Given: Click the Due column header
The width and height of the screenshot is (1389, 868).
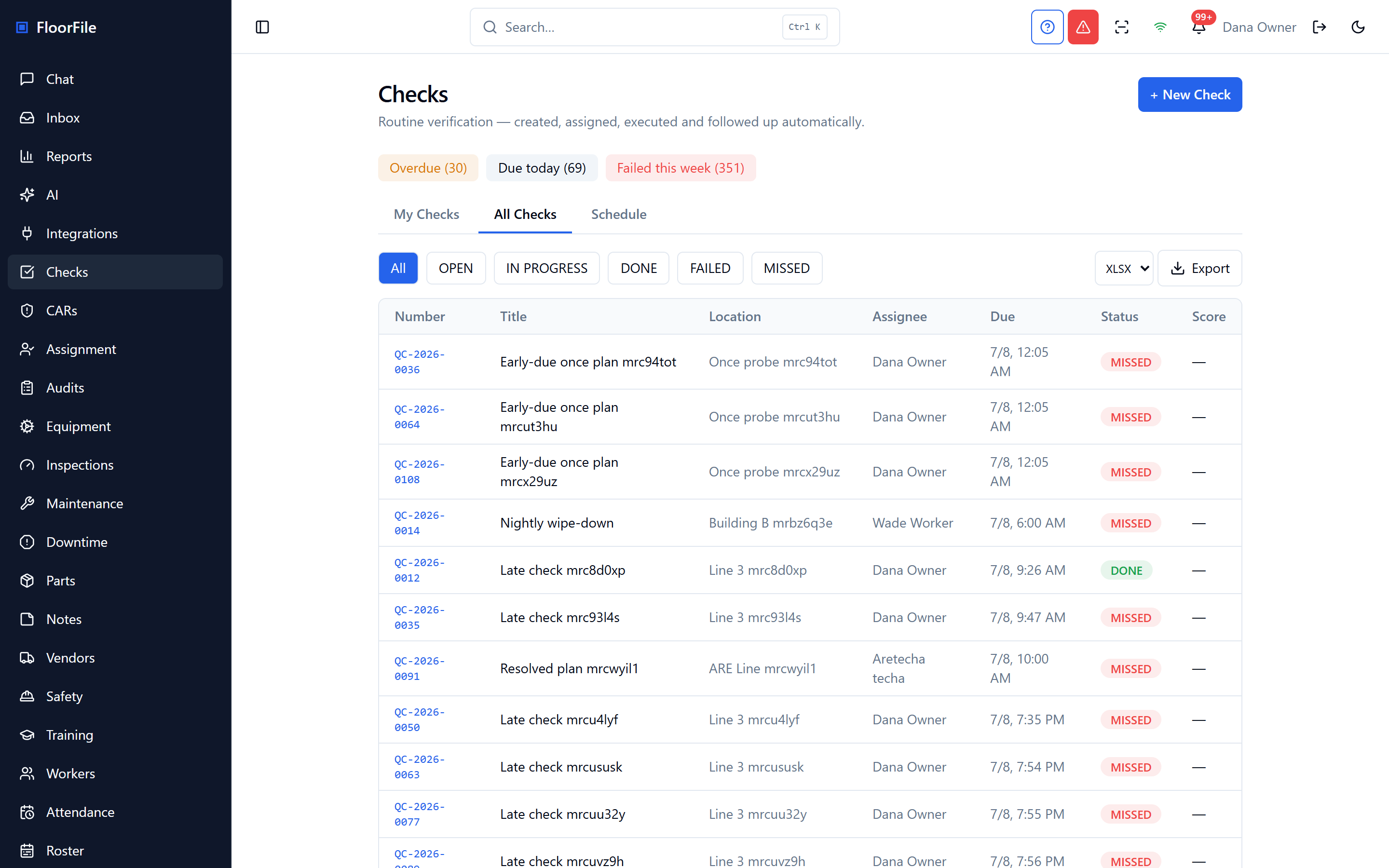Looking at the screenshot, I should tap(1002, 316).
